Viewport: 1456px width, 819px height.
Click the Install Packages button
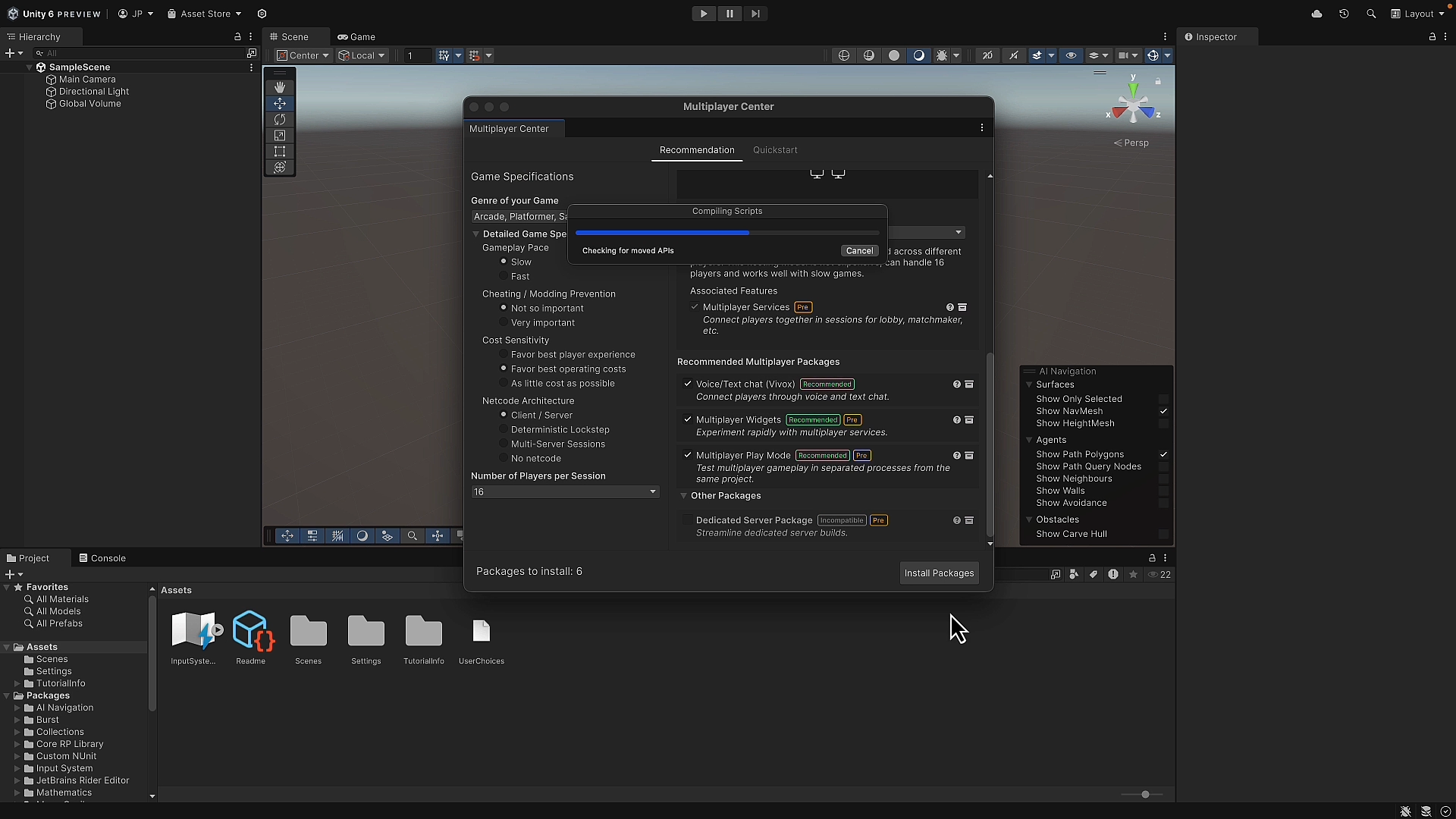point(939,573)
